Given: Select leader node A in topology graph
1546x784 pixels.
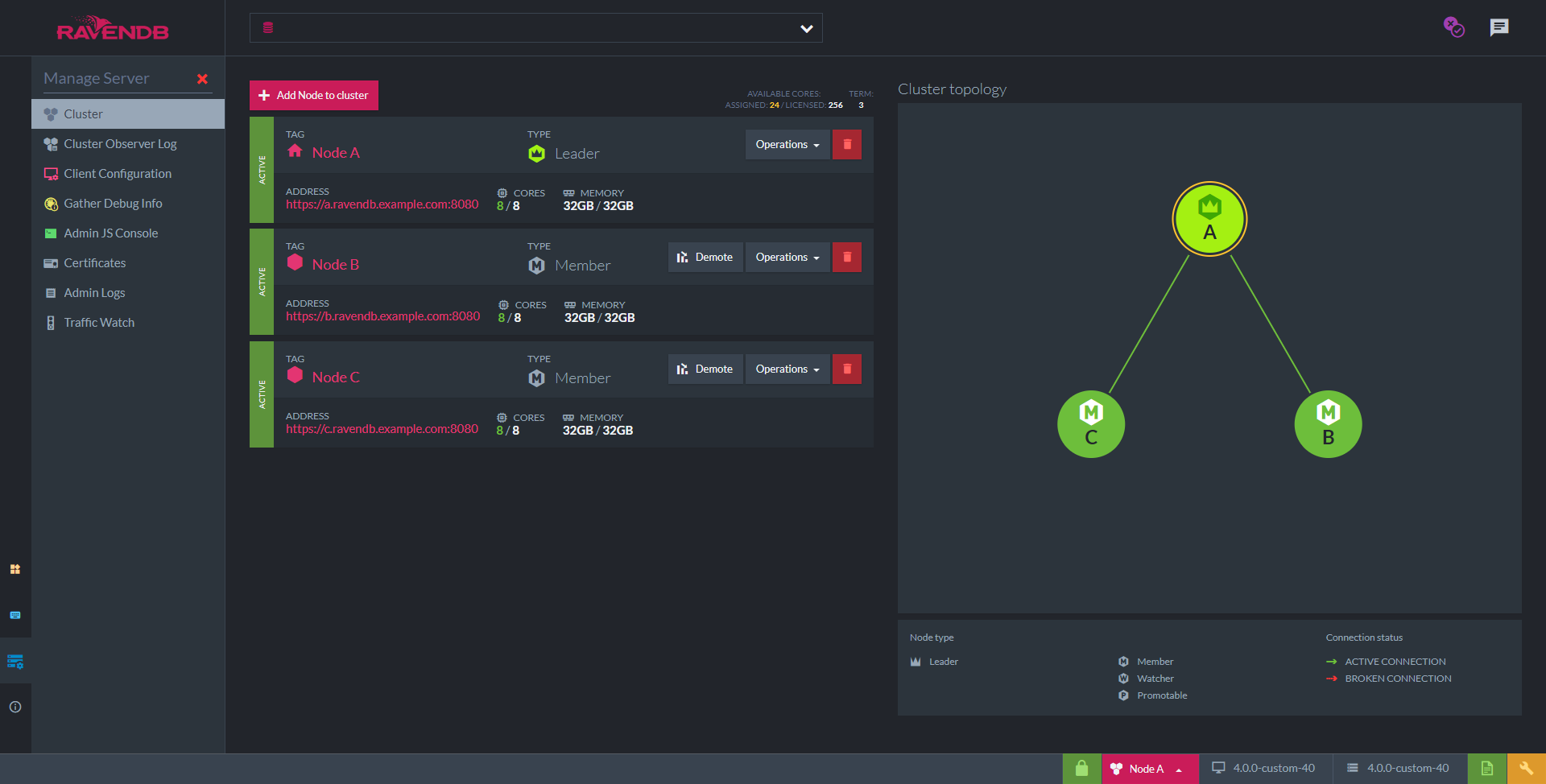Looking at the screenshot, I should pyautogui.click(x=1209, y=219).
